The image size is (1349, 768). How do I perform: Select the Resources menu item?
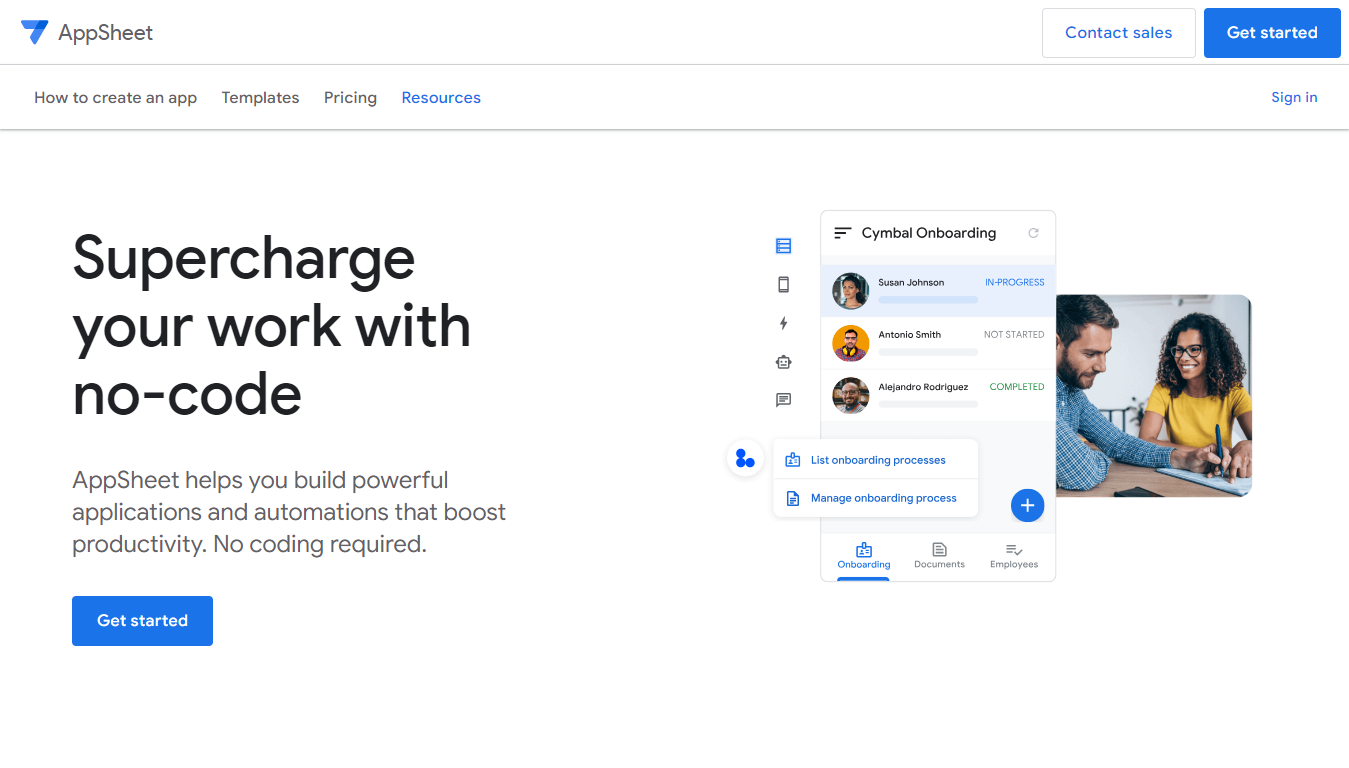coord(441,97)
